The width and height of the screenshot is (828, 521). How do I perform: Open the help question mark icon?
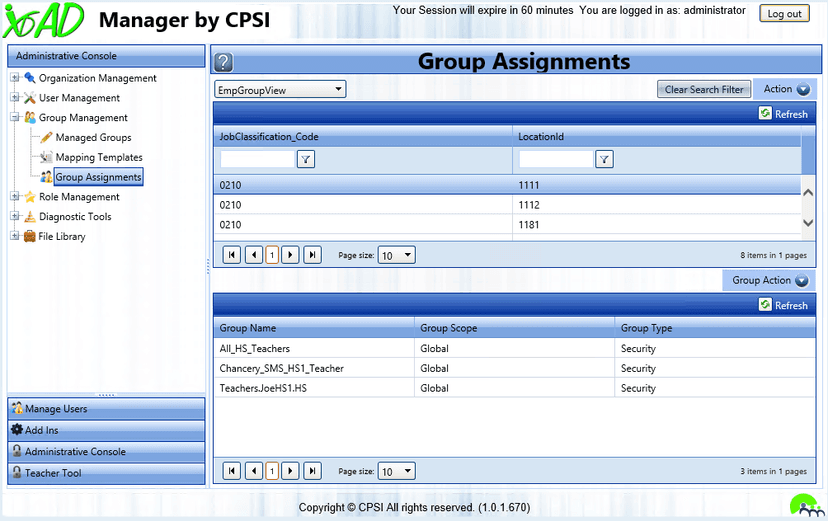[223, 62]
